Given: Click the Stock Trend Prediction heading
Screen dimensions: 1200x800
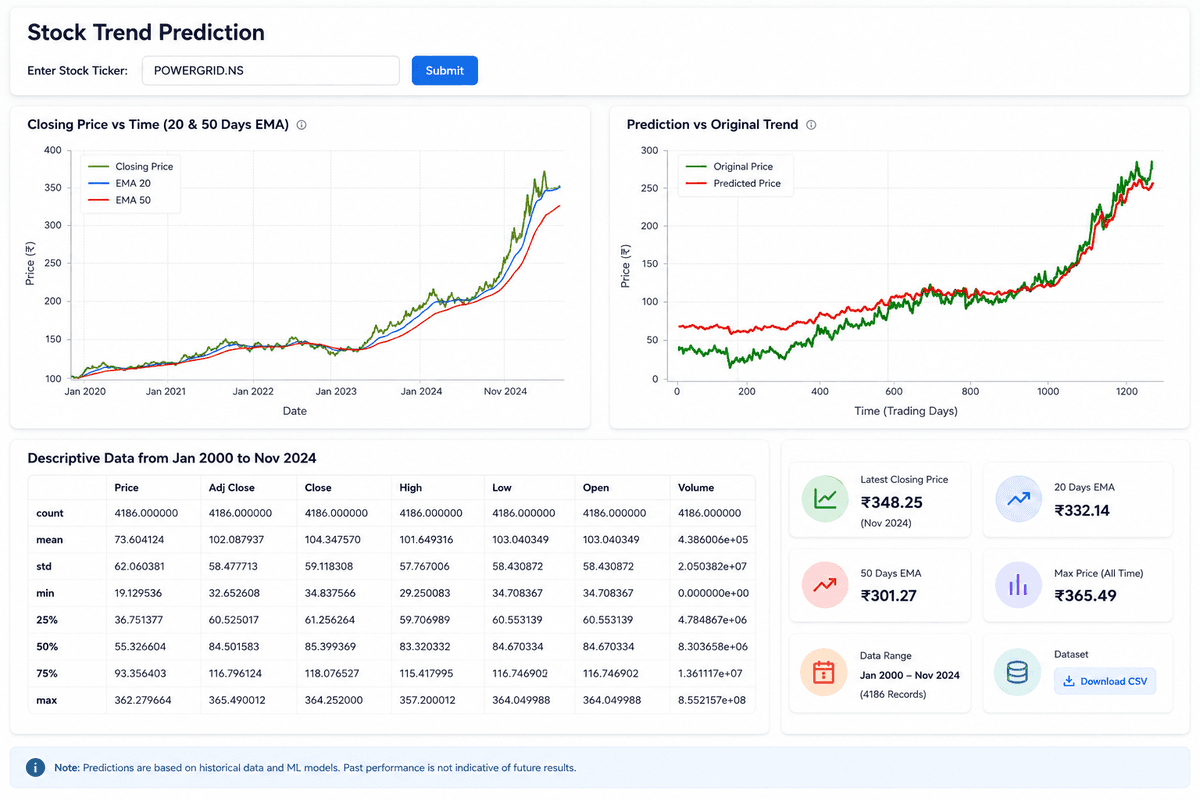Looking at the screenshot, I should 146,32.
